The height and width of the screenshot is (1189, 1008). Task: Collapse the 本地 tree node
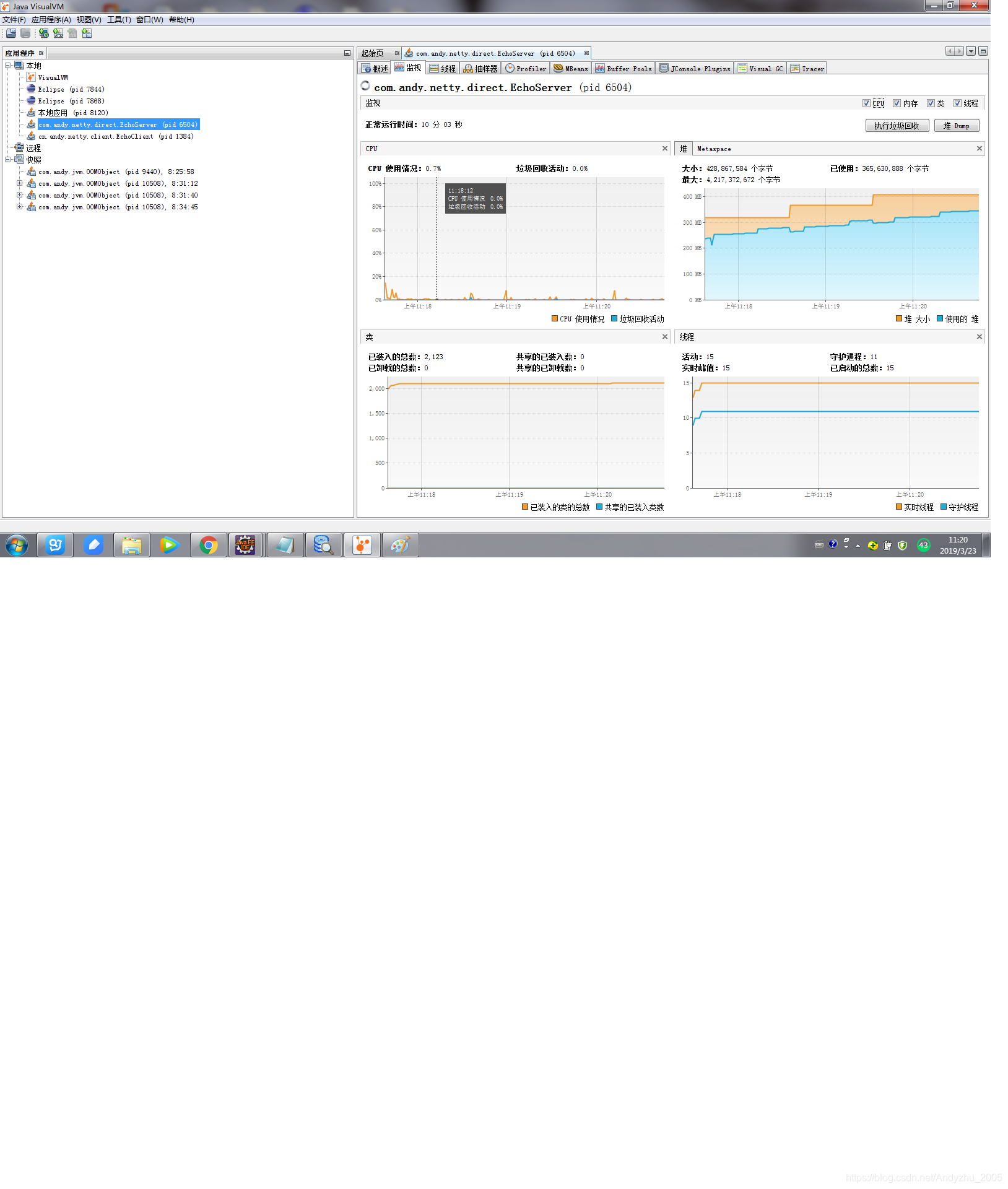click(8, 65)
